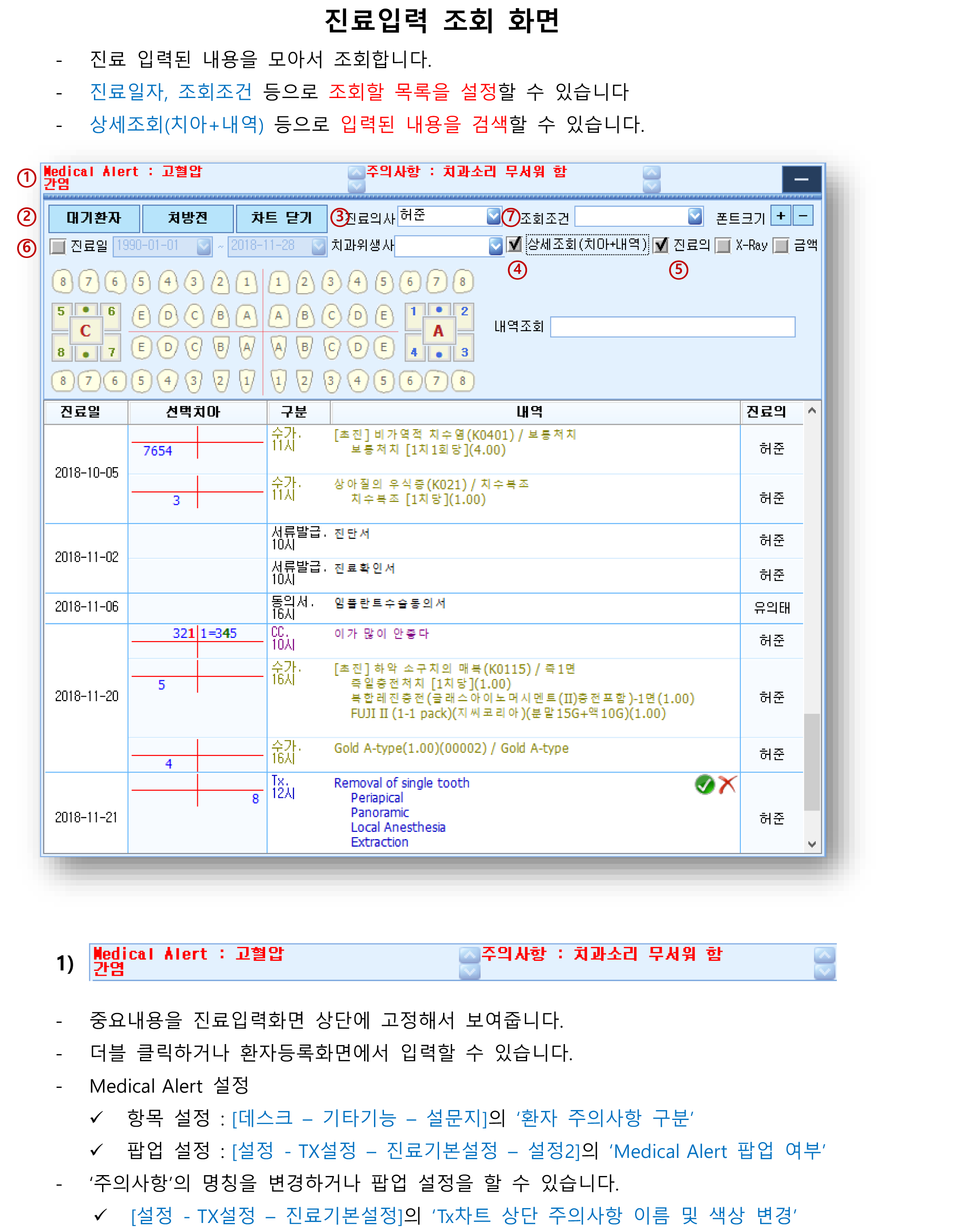Increase font size with the plus button

781,215
